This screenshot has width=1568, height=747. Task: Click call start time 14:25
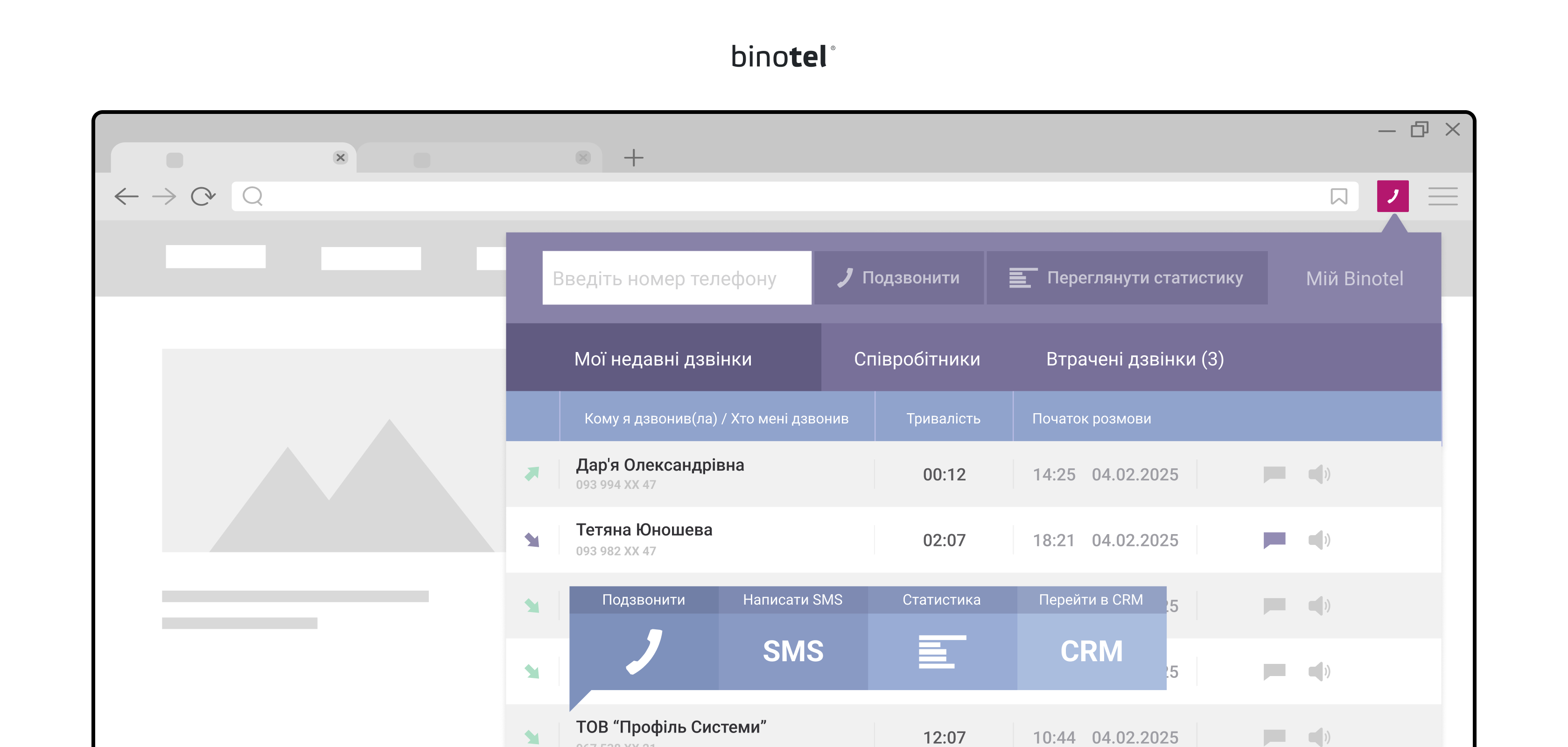click(1054, 474)
